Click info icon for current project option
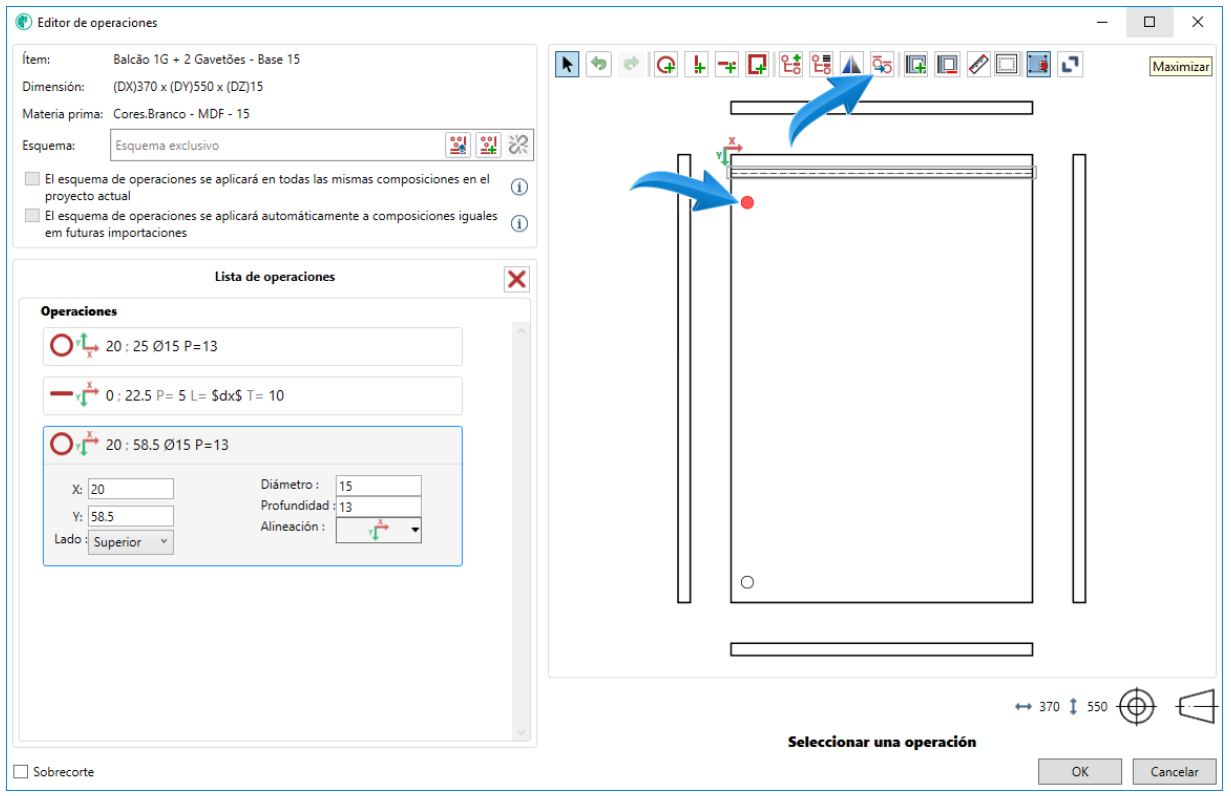Image resolution: width=1231 pixels, height=796 pixels. 519,188
